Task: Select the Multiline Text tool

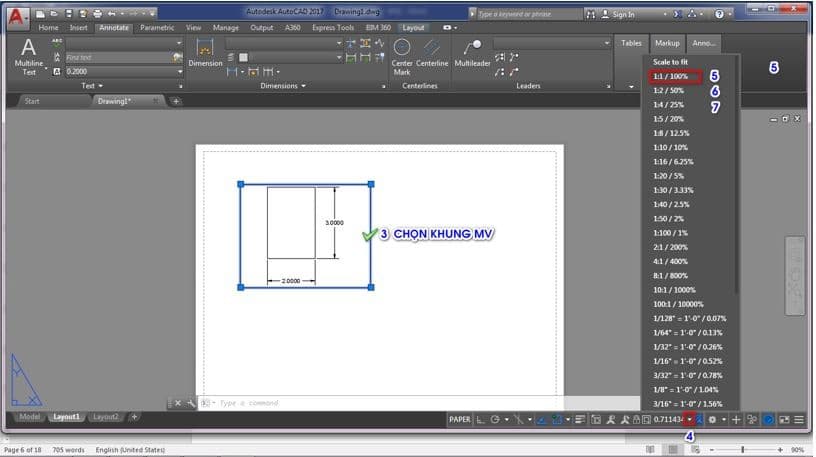Action: pos(29,57)
